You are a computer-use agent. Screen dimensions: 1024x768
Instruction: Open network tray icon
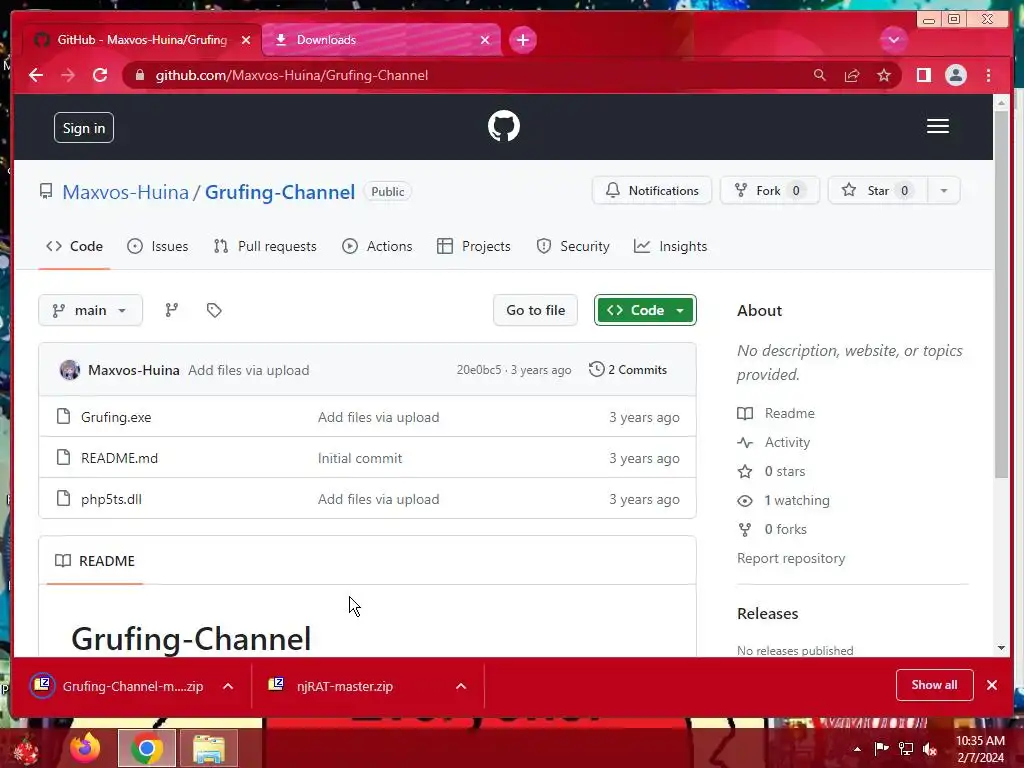(x=906, y=749)
